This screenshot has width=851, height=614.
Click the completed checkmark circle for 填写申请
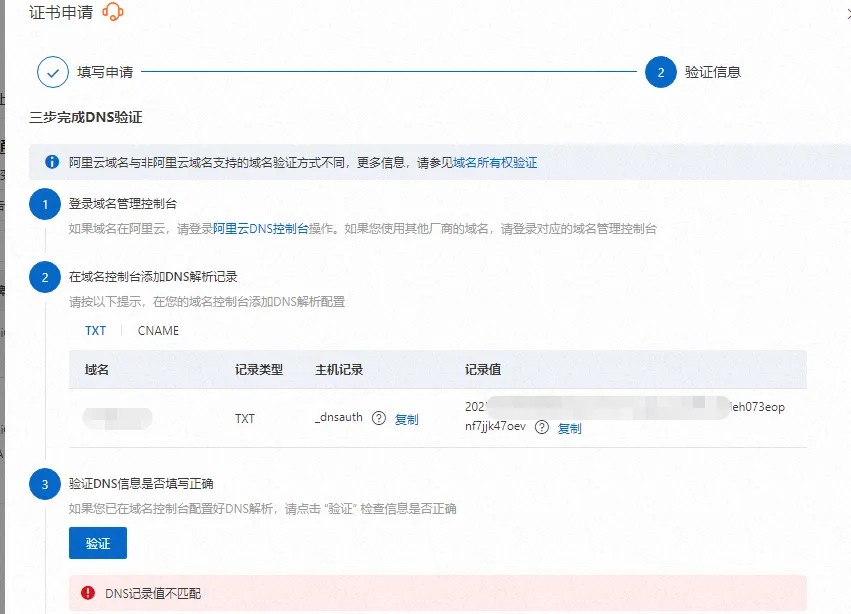pos(53,71)
